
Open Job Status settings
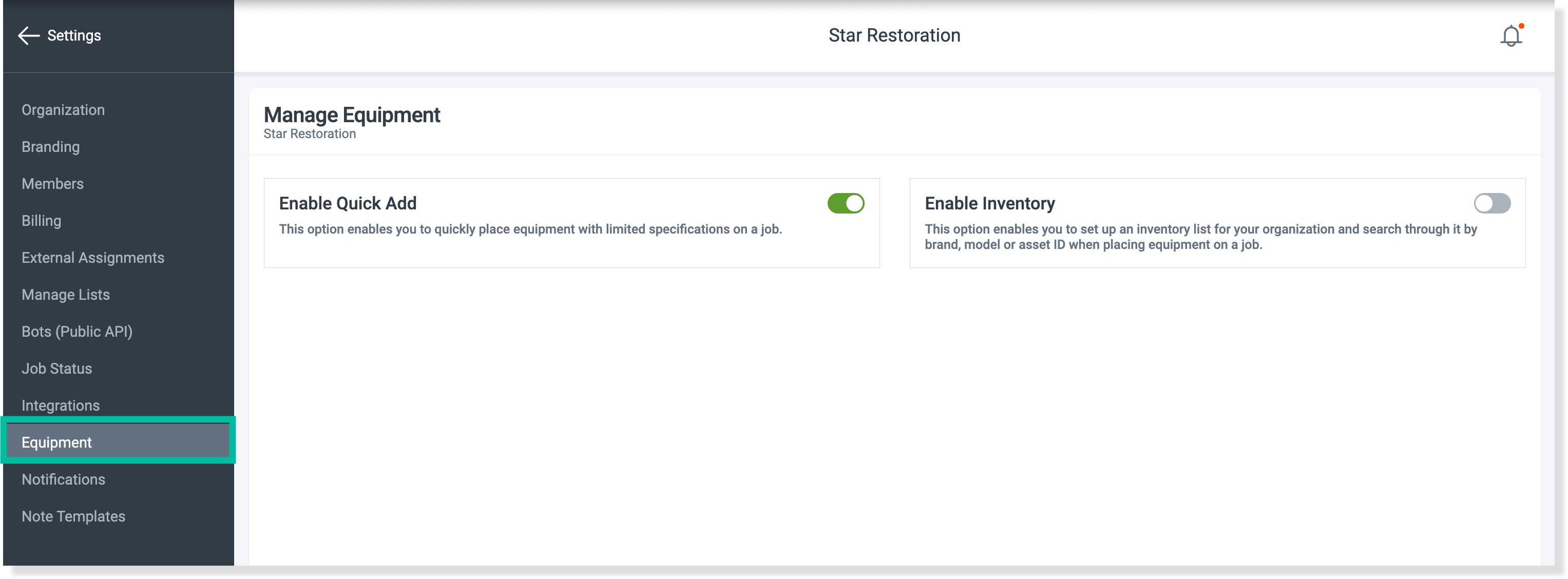coord(57,369)
